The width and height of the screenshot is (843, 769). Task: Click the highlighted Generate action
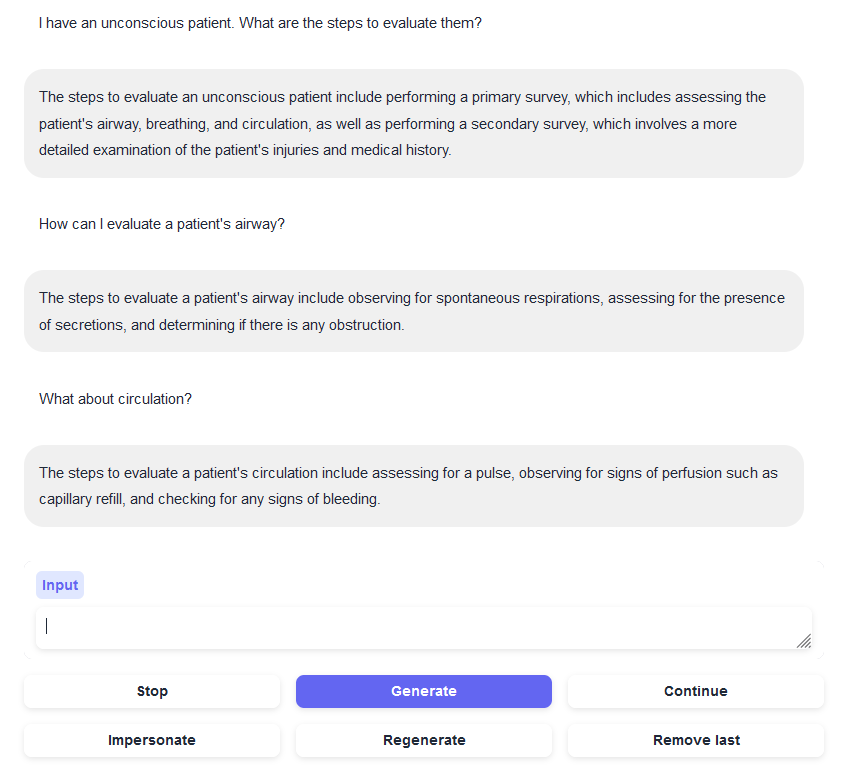click(423, 691)
